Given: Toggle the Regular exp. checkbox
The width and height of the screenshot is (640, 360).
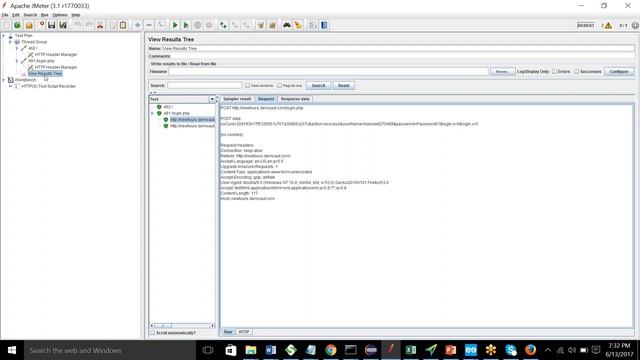Looking at the screenshot, I should click(280, 85).
